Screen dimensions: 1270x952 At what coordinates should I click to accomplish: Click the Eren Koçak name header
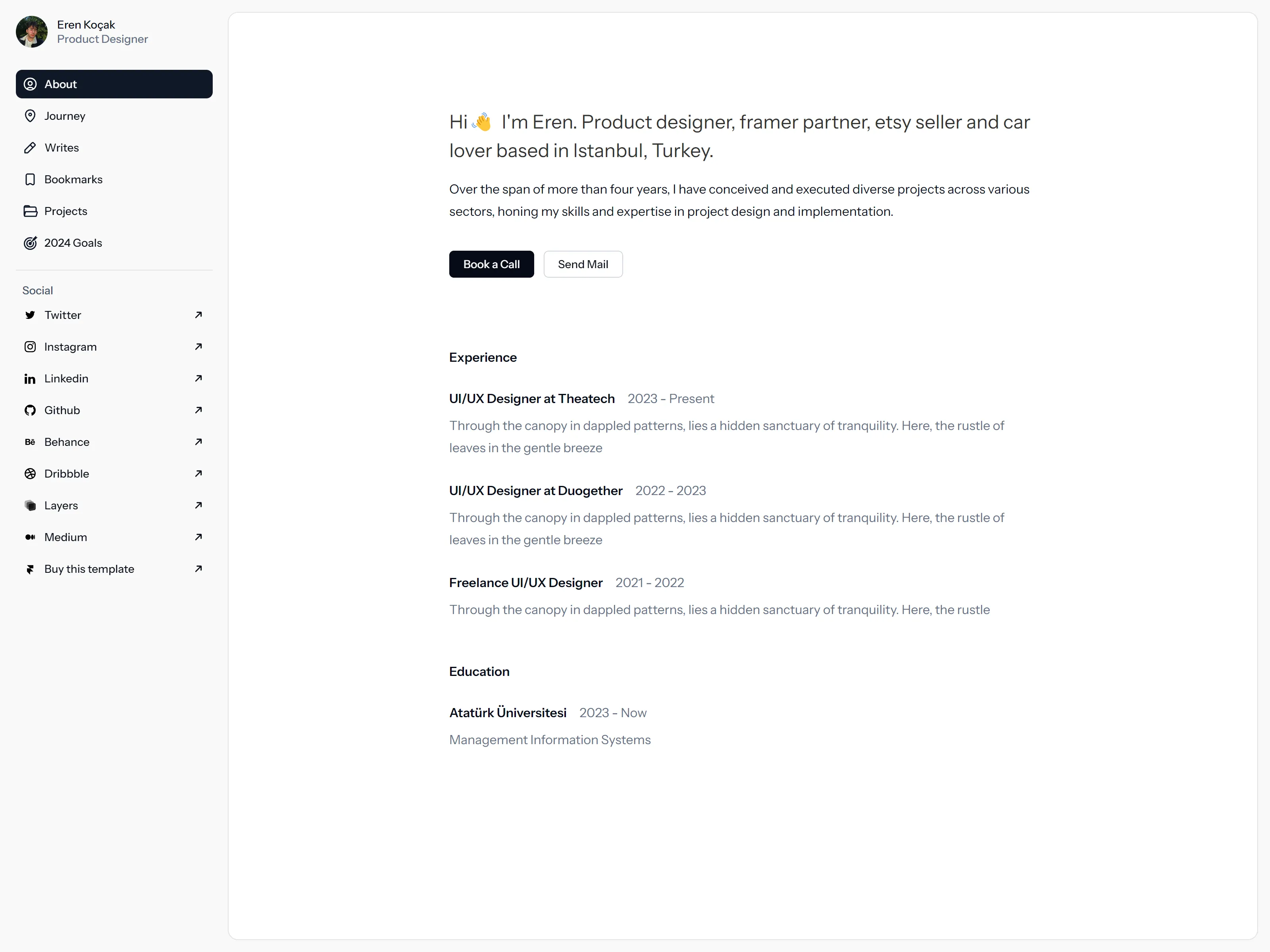(x=86, y=25)
